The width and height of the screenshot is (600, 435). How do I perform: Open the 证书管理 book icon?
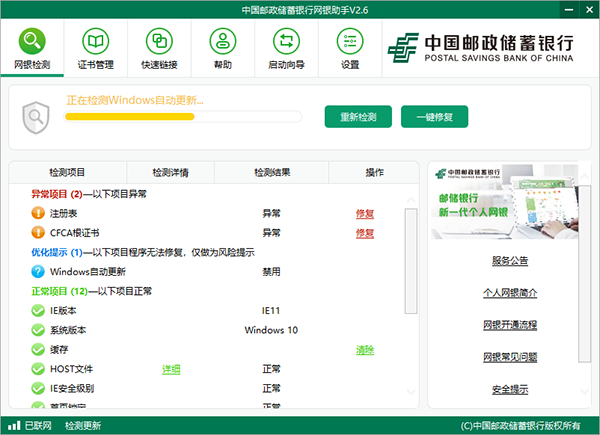(x=96, y=41)
